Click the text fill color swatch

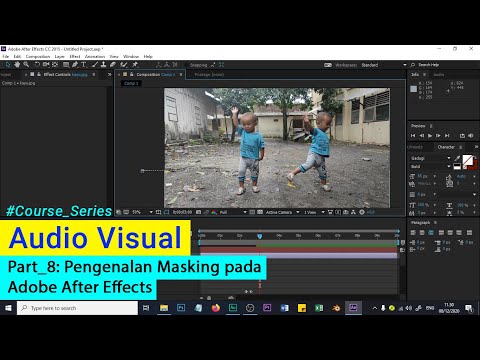coord(467,160)
